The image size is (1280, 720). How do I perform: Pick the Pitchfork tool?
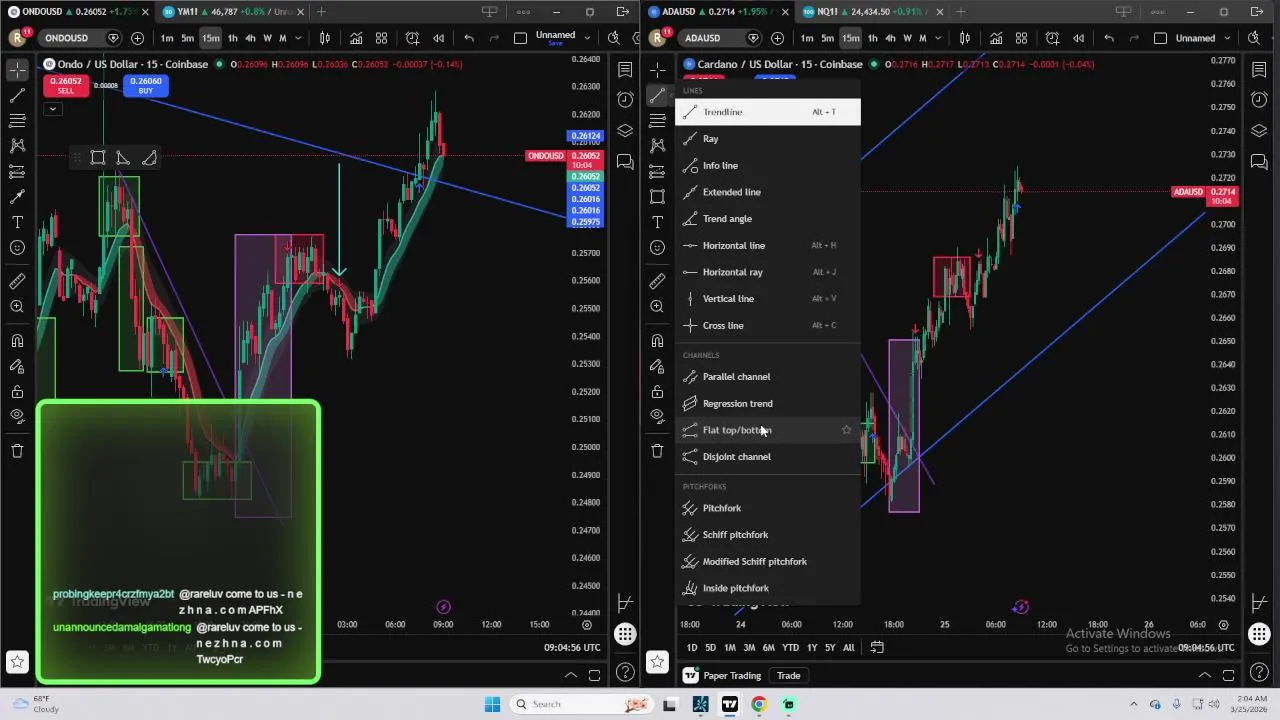coord(767,508)
